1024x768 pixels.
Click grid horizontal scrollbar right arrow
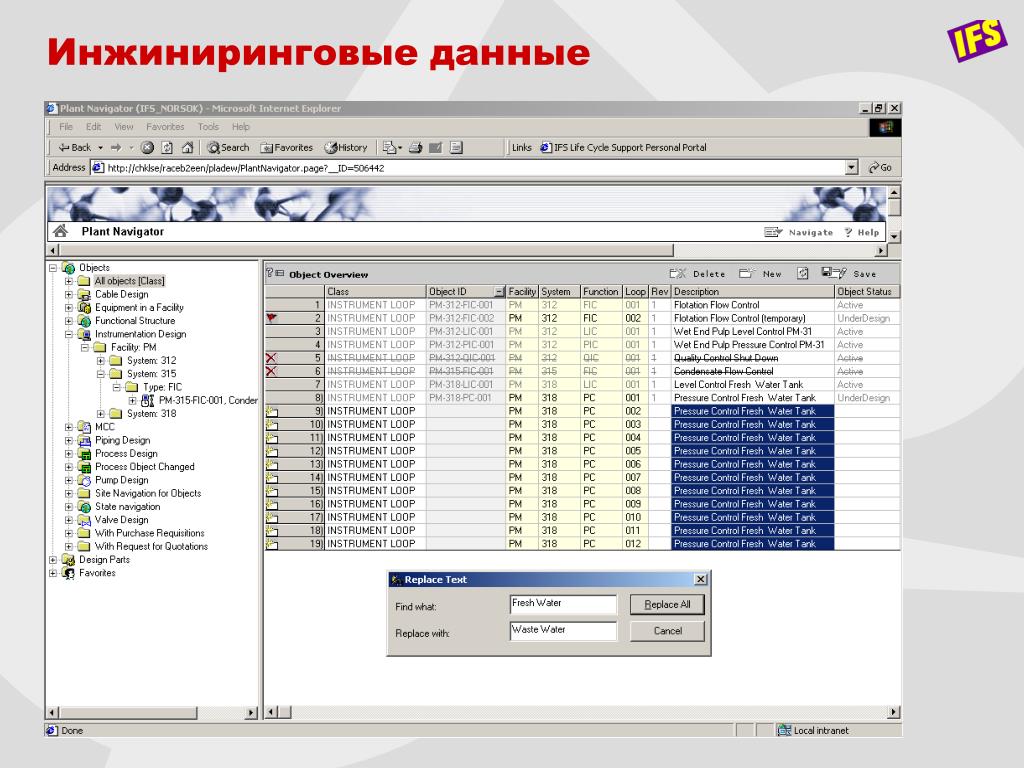(x=893, y=712)
